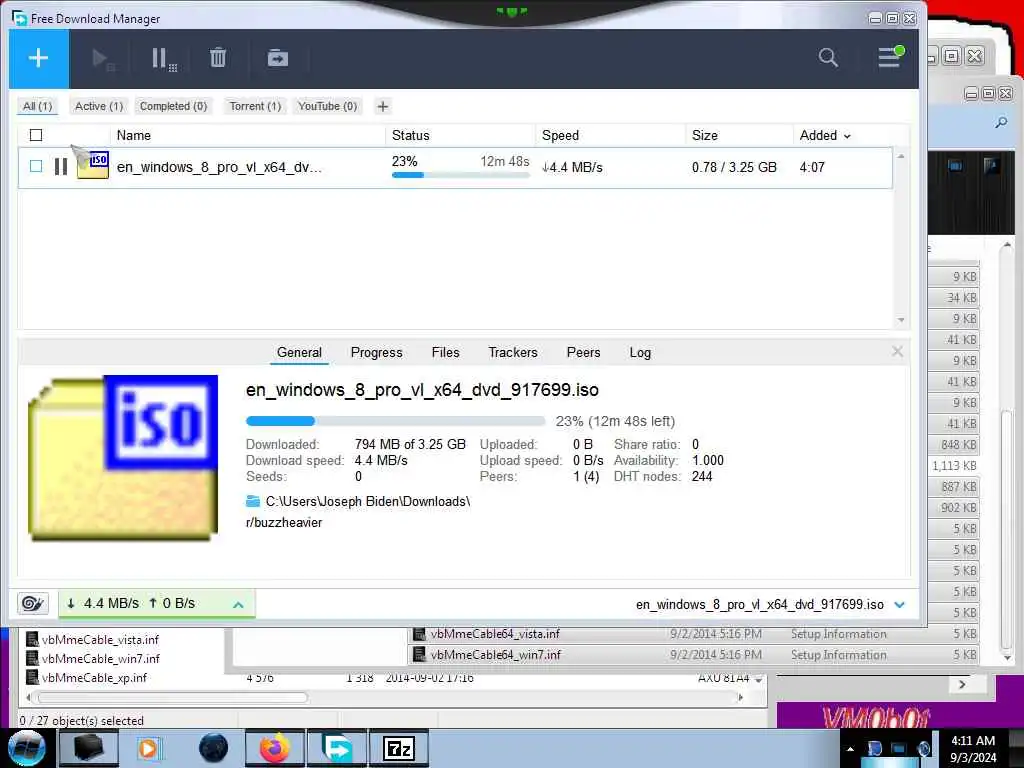Open the Peers details tab
Screen dimensions: 1024x768
[583, 353]
